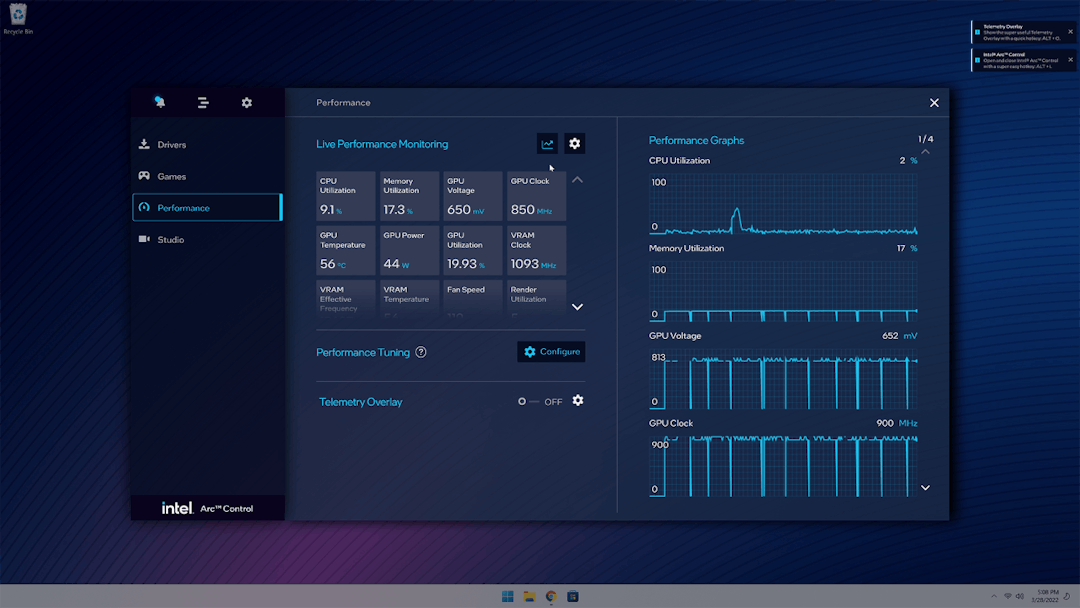
Task: Open Arc Control settings gear in top bar
Action: [246, 102]
